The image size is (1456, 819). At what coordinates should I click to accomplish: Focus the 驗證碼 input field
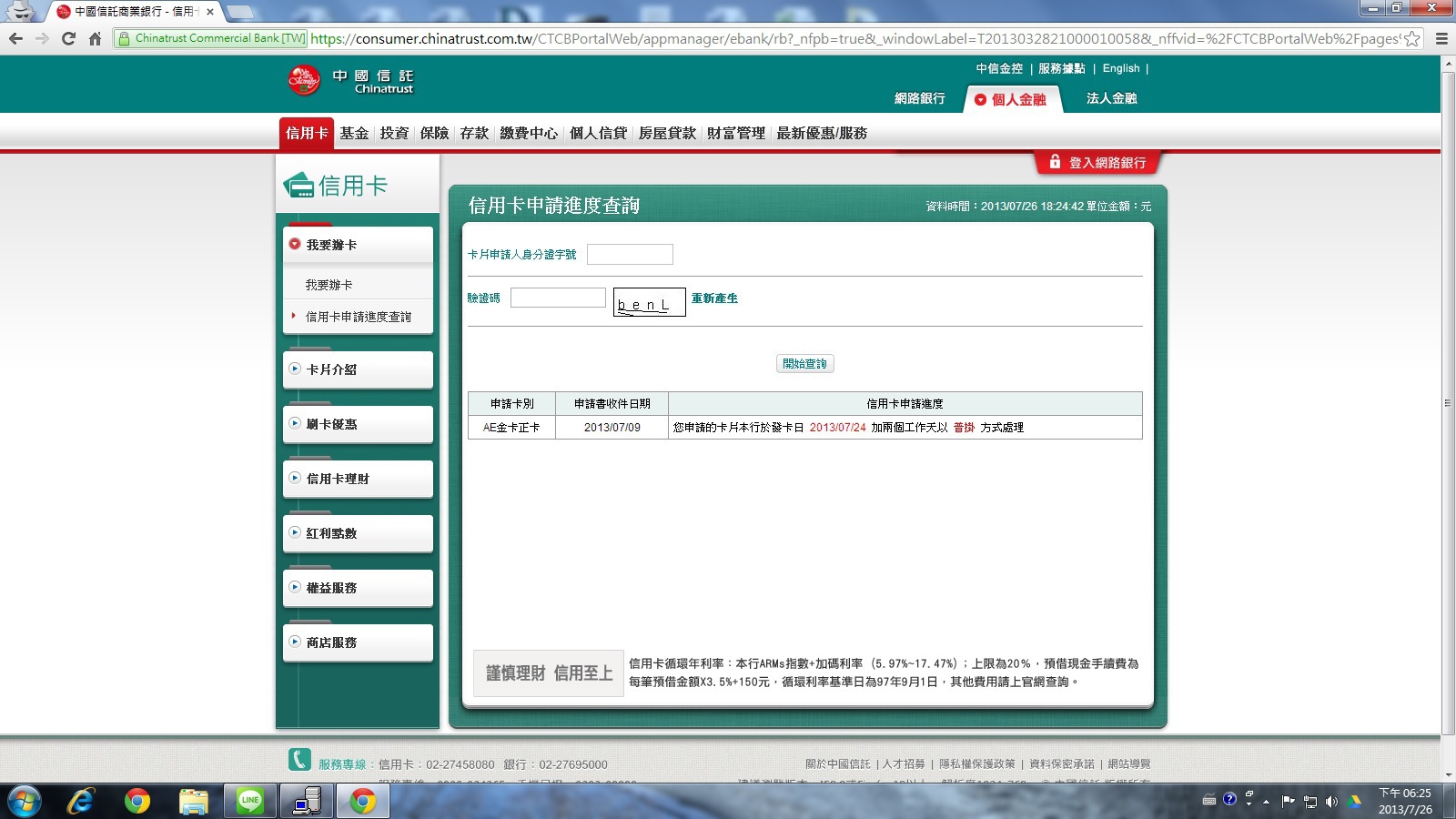click(558, 298)
